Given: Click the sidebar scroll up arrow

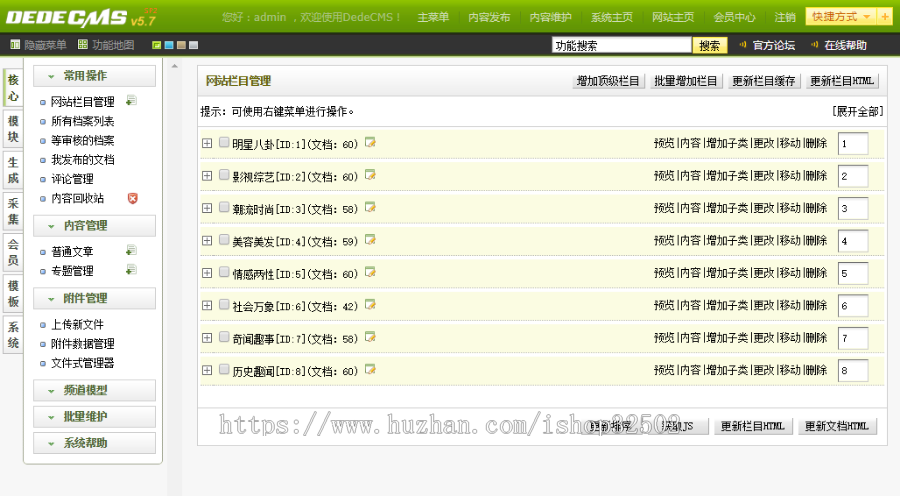Looking at the screenshot, I should [x=174, y=66].
